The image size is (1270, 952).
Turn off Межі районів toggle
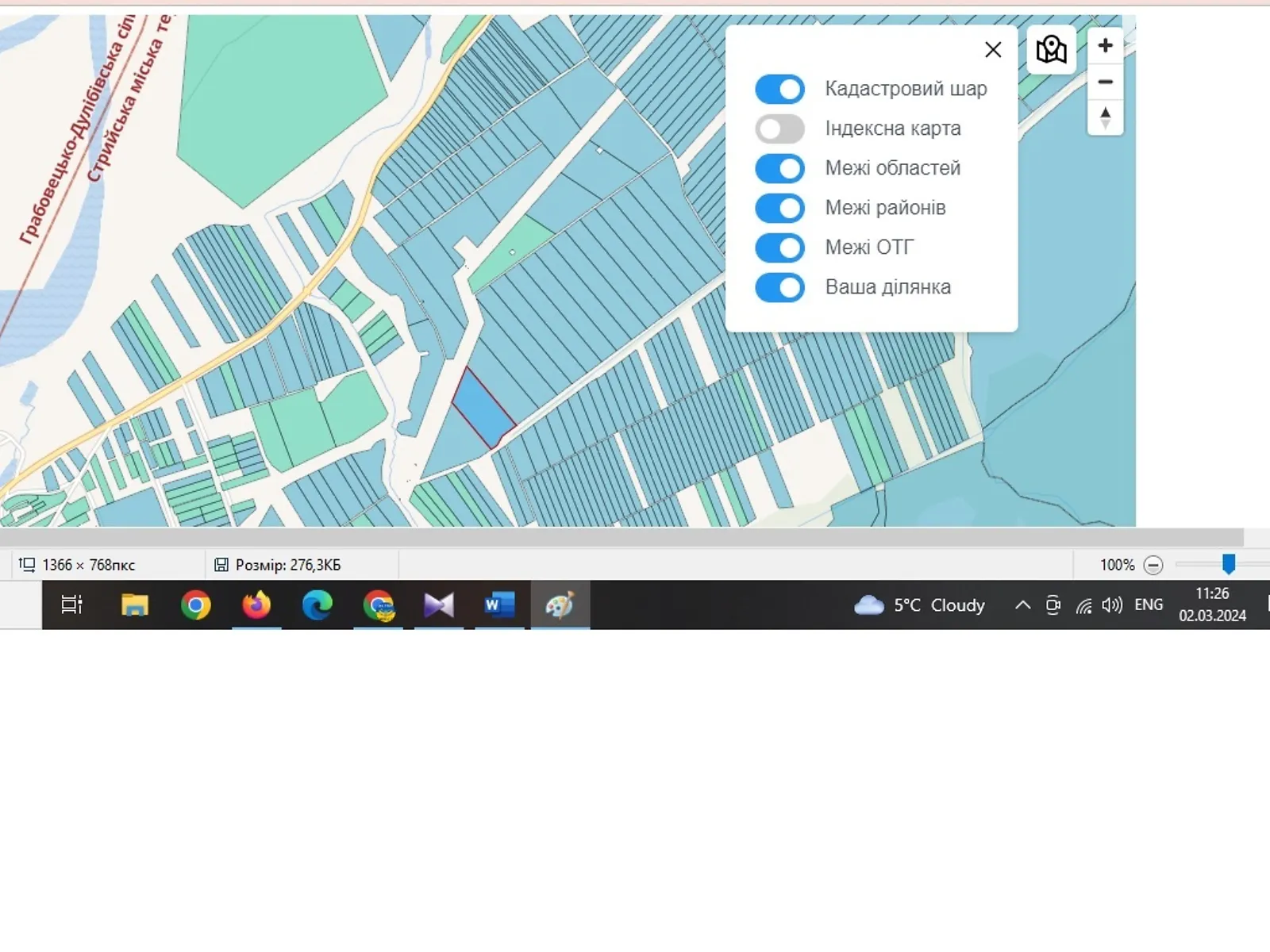(x=779, y=208)
